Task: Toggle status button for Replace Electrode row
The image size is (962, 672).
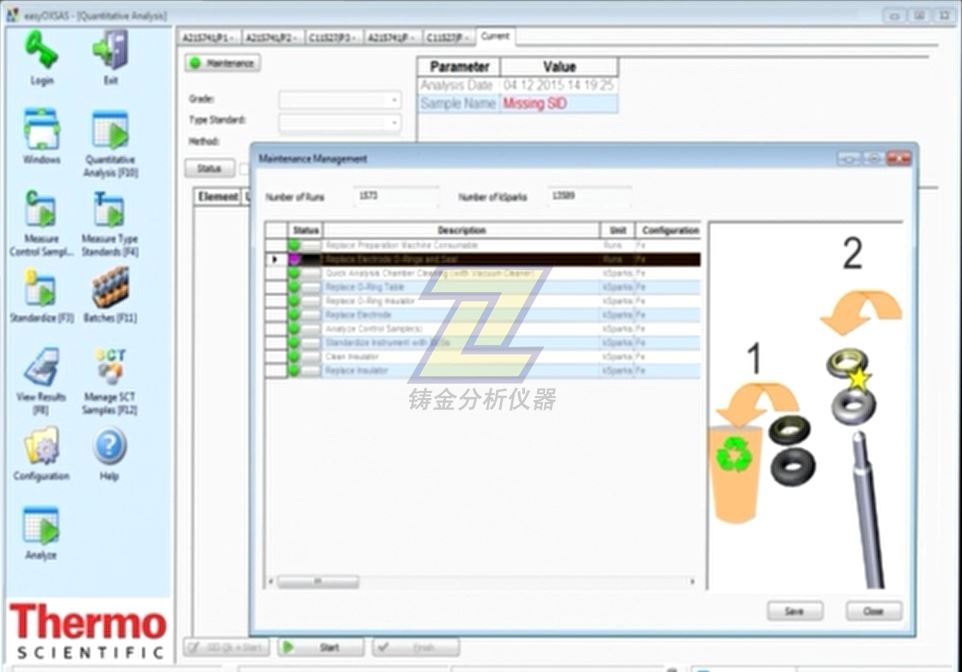Action: click(x=305, y=315)
